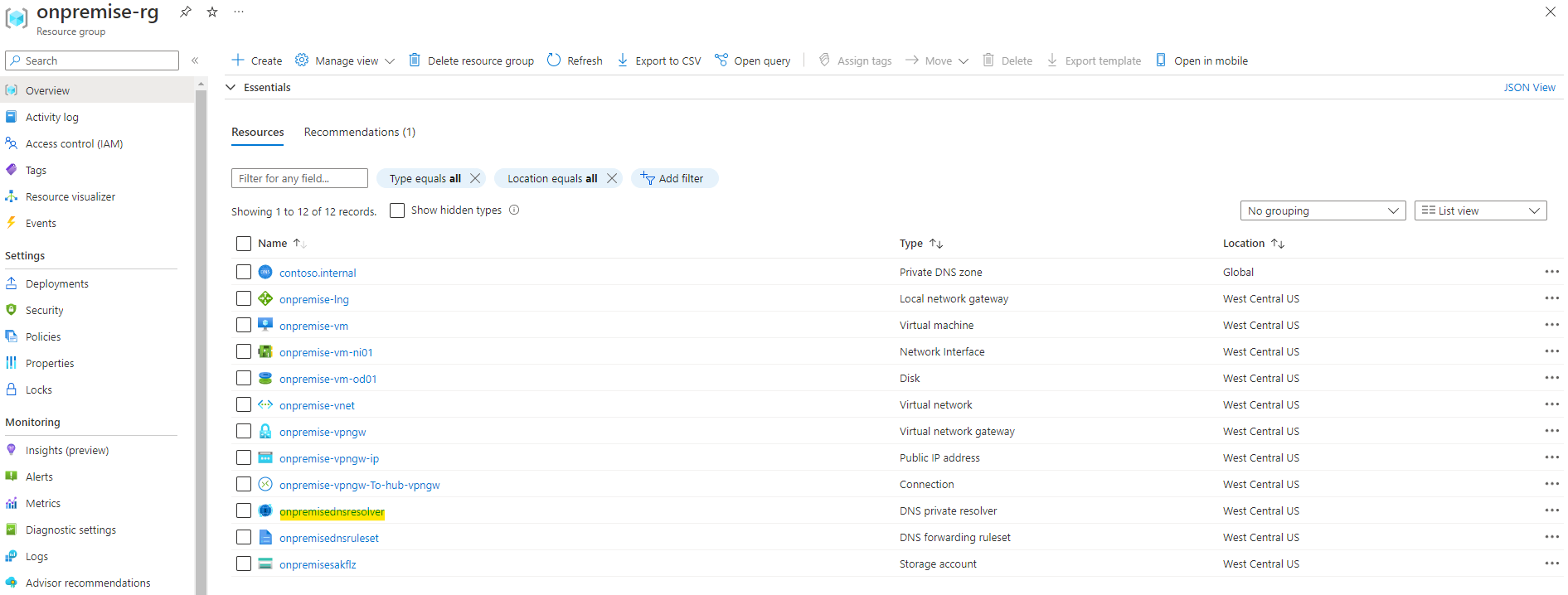This screenshot has width=1568, height=595.
Task: Open the List view dropdown
Action: click(x=1480, y=210)
